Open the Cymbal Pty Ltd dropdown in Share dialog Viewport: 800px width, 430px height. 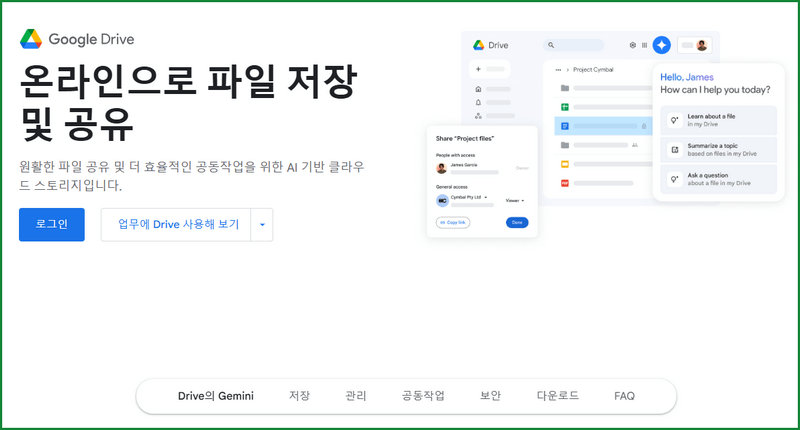[469, 197]
